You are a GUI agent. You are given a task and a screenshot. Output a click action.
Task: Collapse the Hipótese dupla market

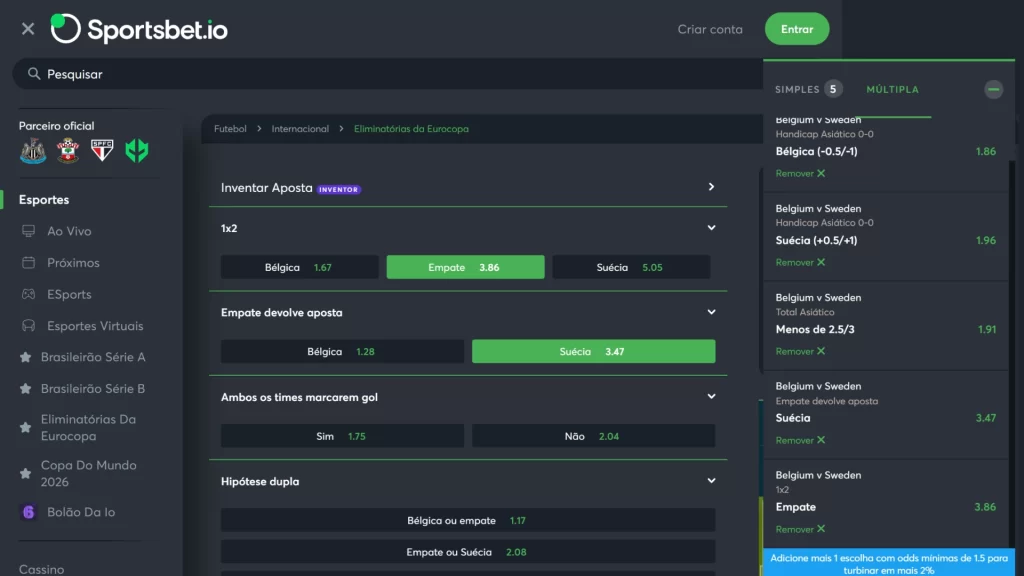coord(711,481)
